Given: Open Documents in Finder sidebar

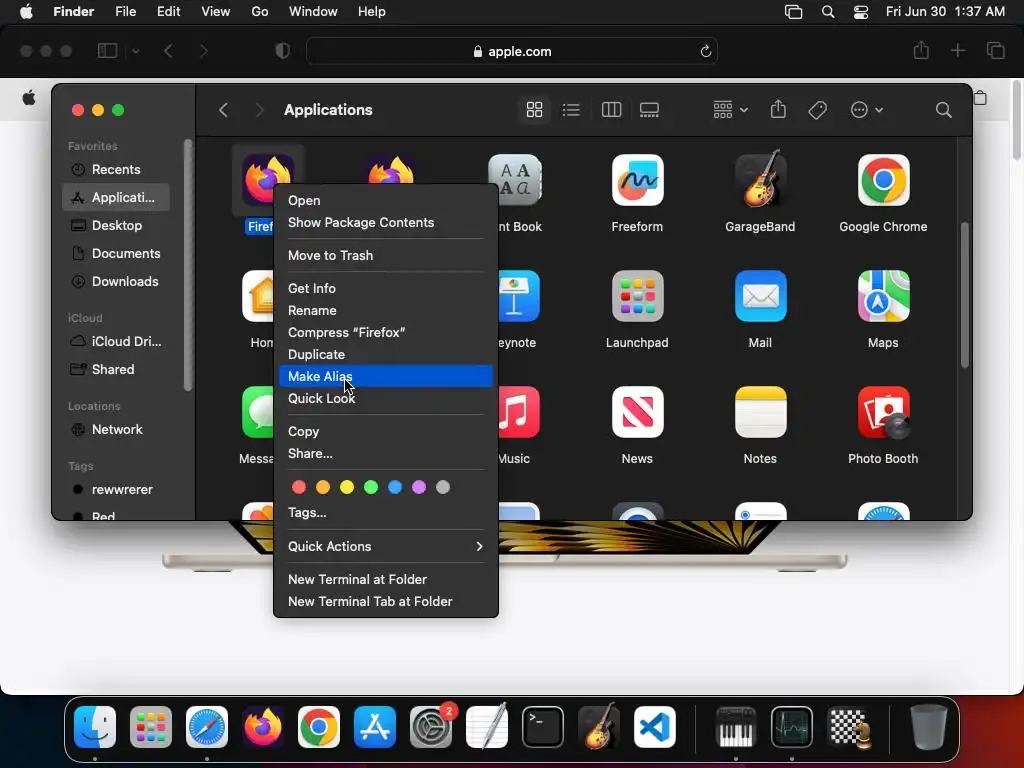Looking at the screenshot, I should pos(116,253).
